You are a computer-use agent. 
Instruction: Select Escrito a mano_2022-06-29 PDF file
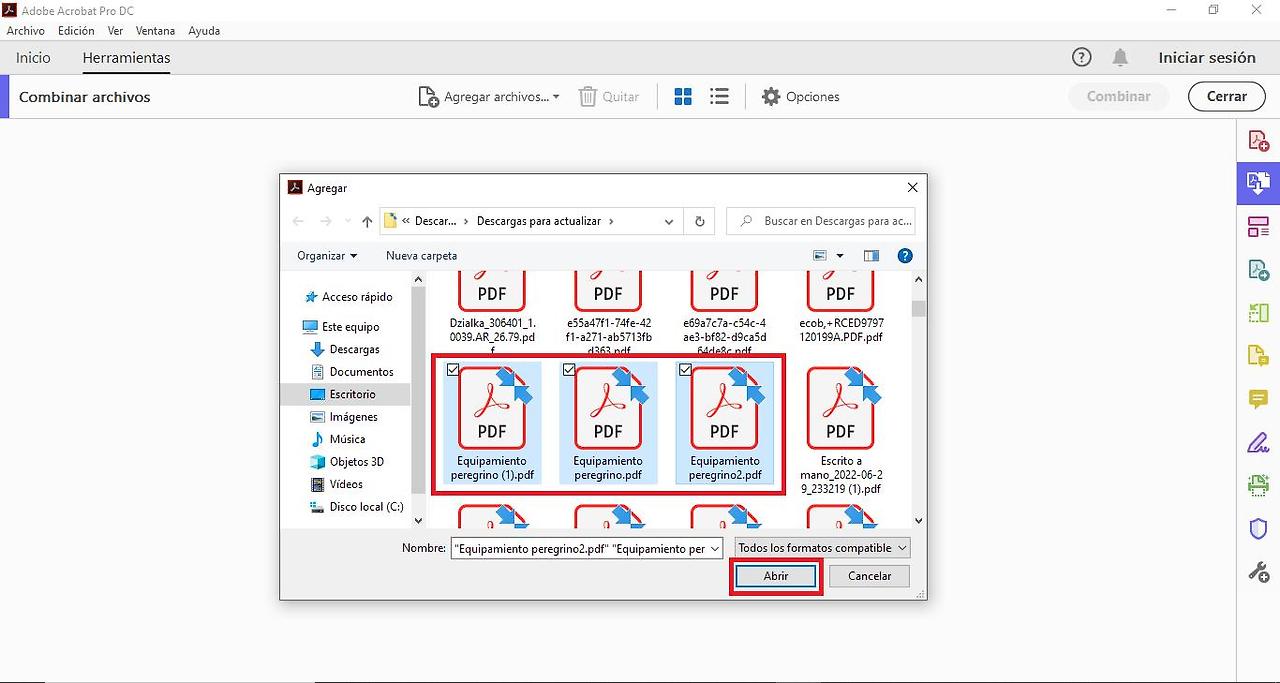pyautogui.click(x=840, y=430)
